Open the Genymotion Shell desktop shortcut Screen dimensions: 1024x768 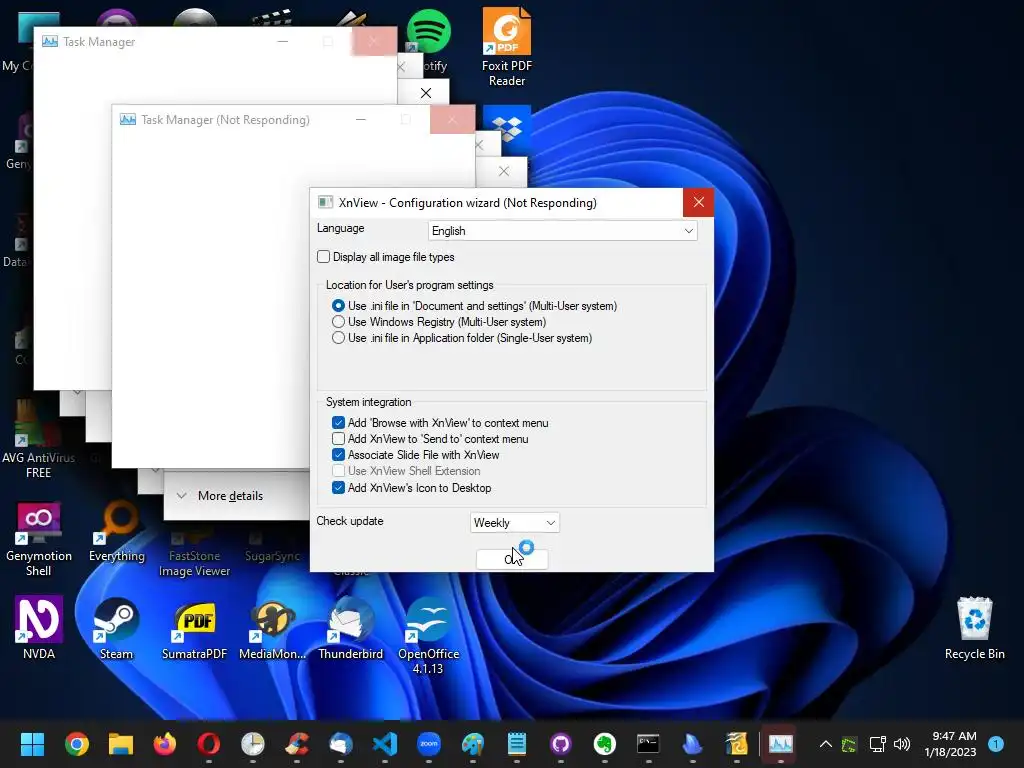click(x=39, y=539)
